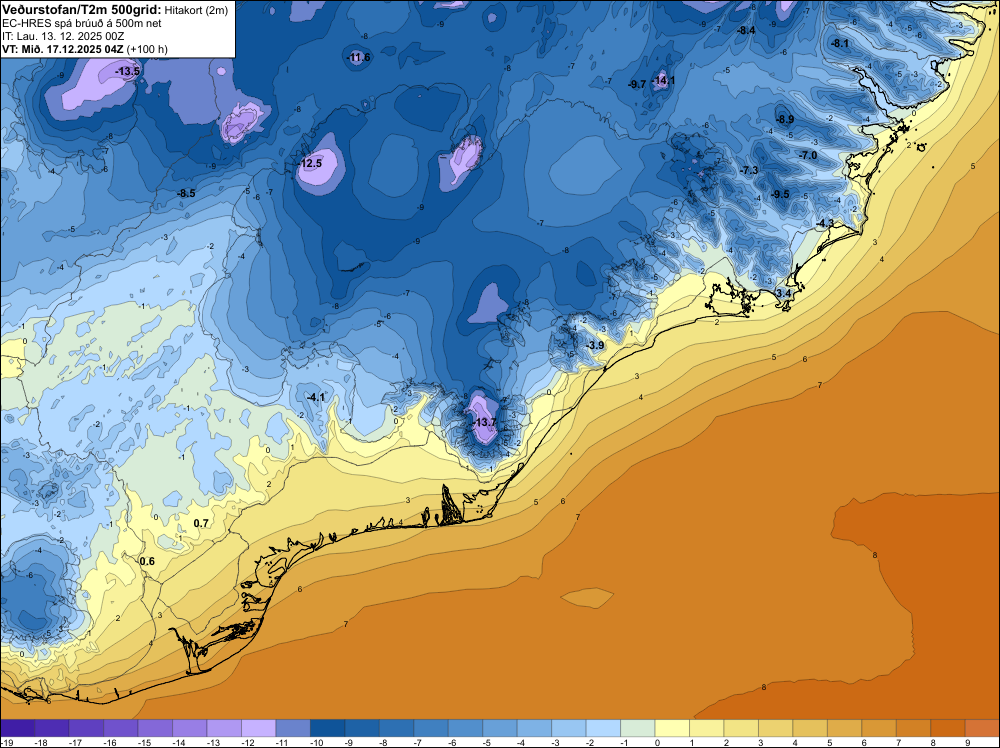Click the 'IT: Lau. 13. 12. 2025 00Z' line
The image size is (1000, 748).
click(63, 36)
